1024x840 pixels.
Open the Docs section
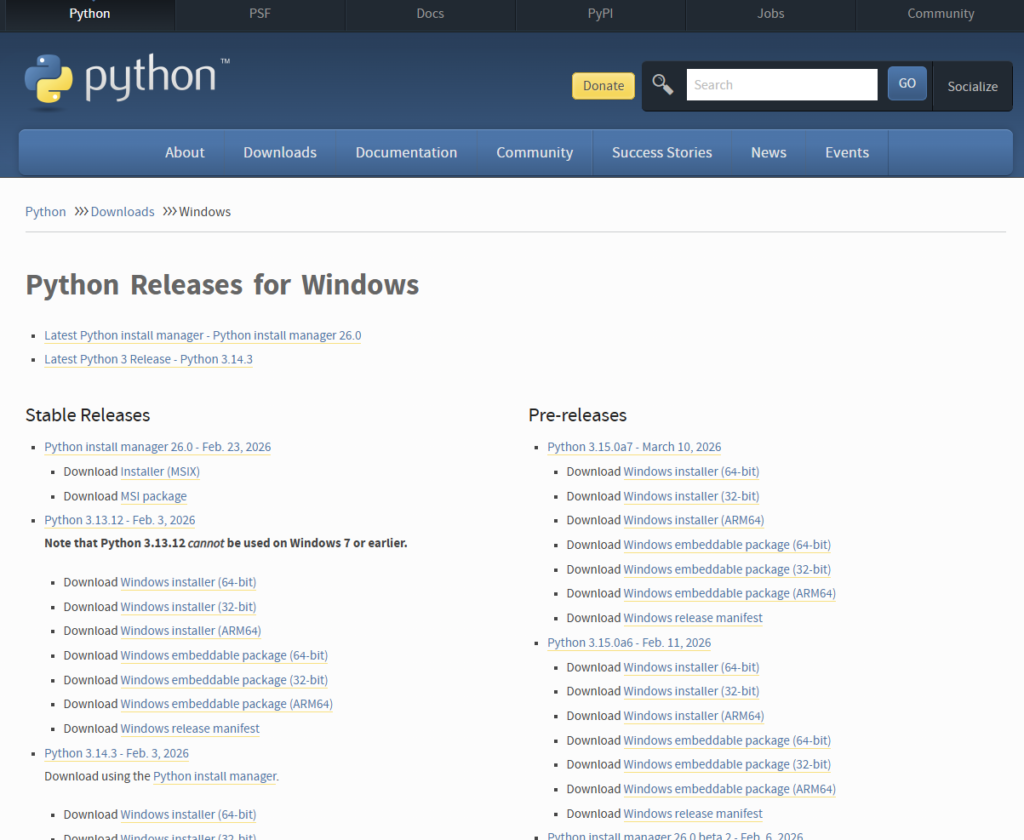point(430,14)
